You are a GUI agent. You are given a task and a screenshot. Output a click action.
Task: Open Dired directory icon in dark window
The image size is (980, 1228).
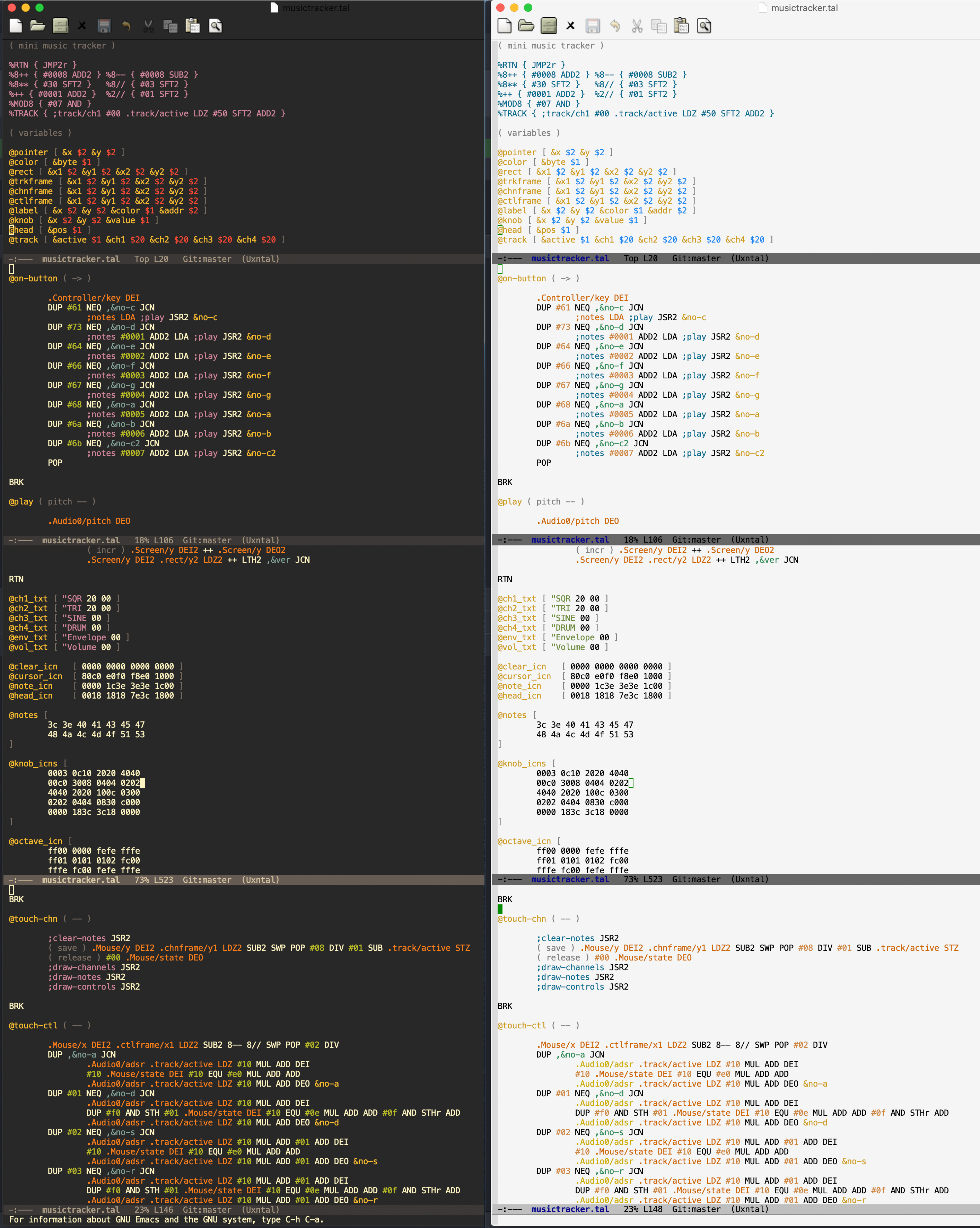pyautogui.click(x=60, y=26)
